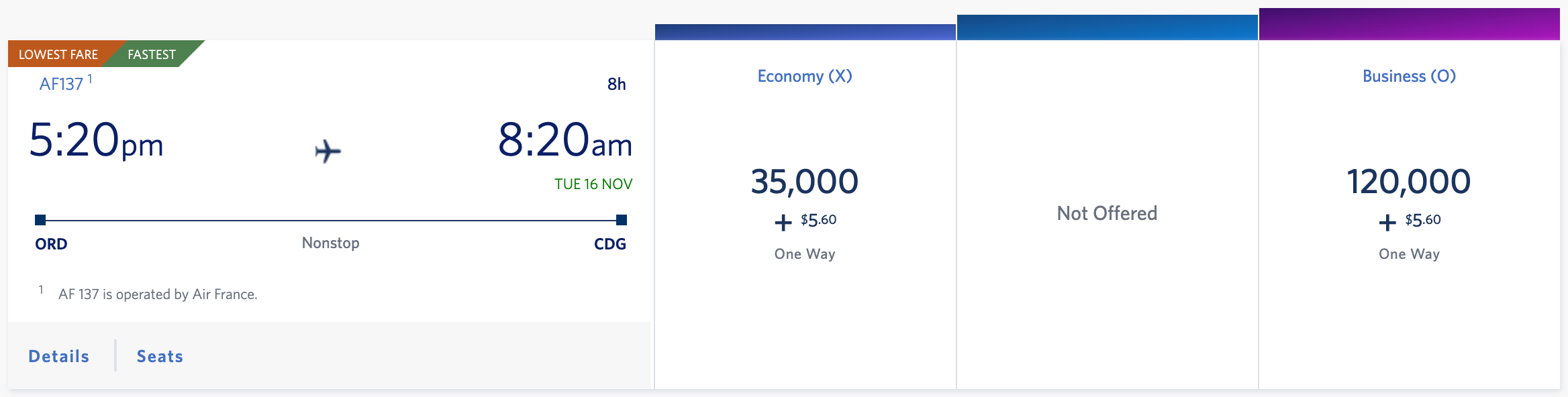Select the Economy (X) fare option
1568x397 pixels.
[x=804, y=201]
